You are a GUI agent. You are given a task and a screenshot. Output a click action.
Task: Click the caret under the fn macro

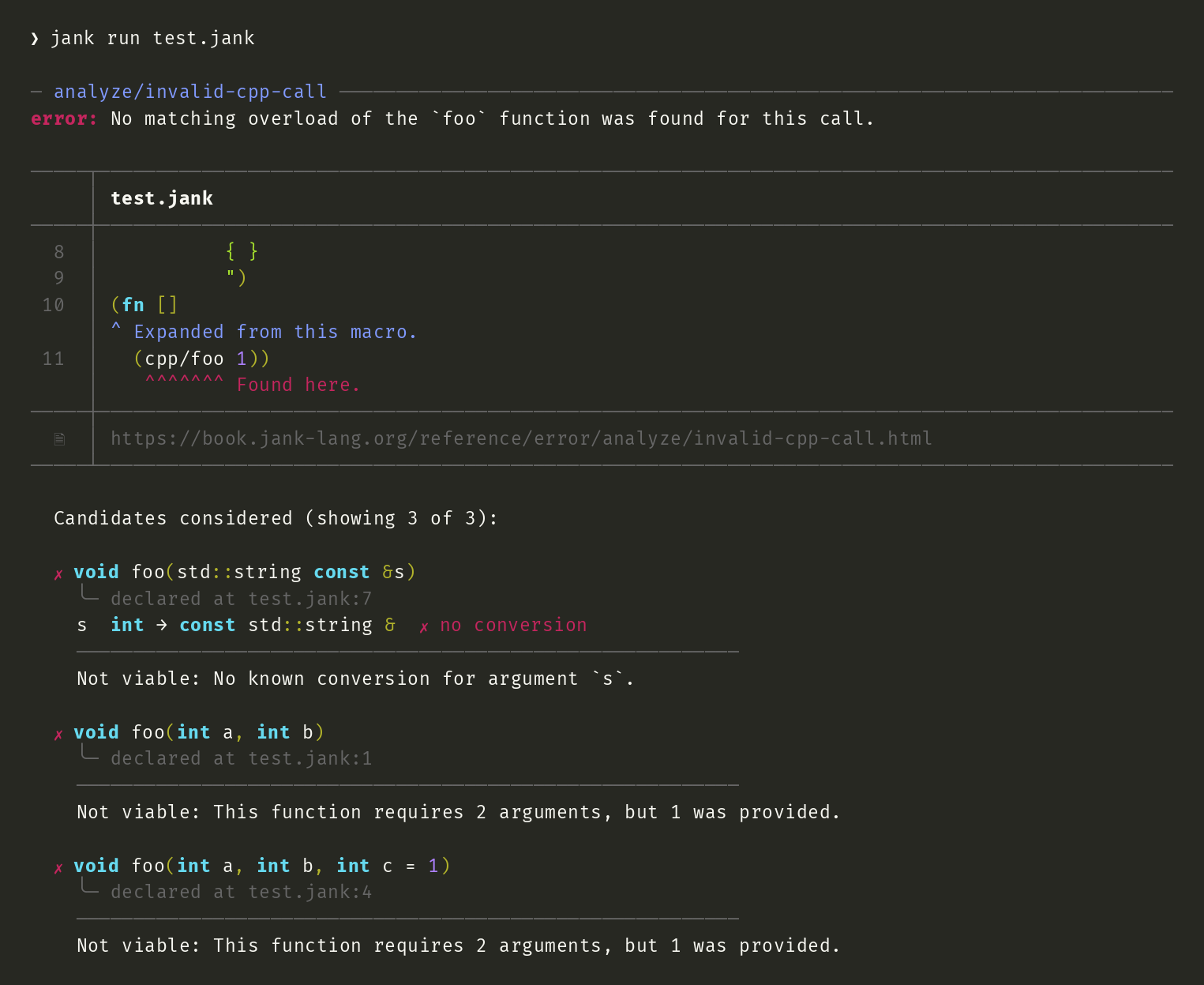[x=116, y=329]
